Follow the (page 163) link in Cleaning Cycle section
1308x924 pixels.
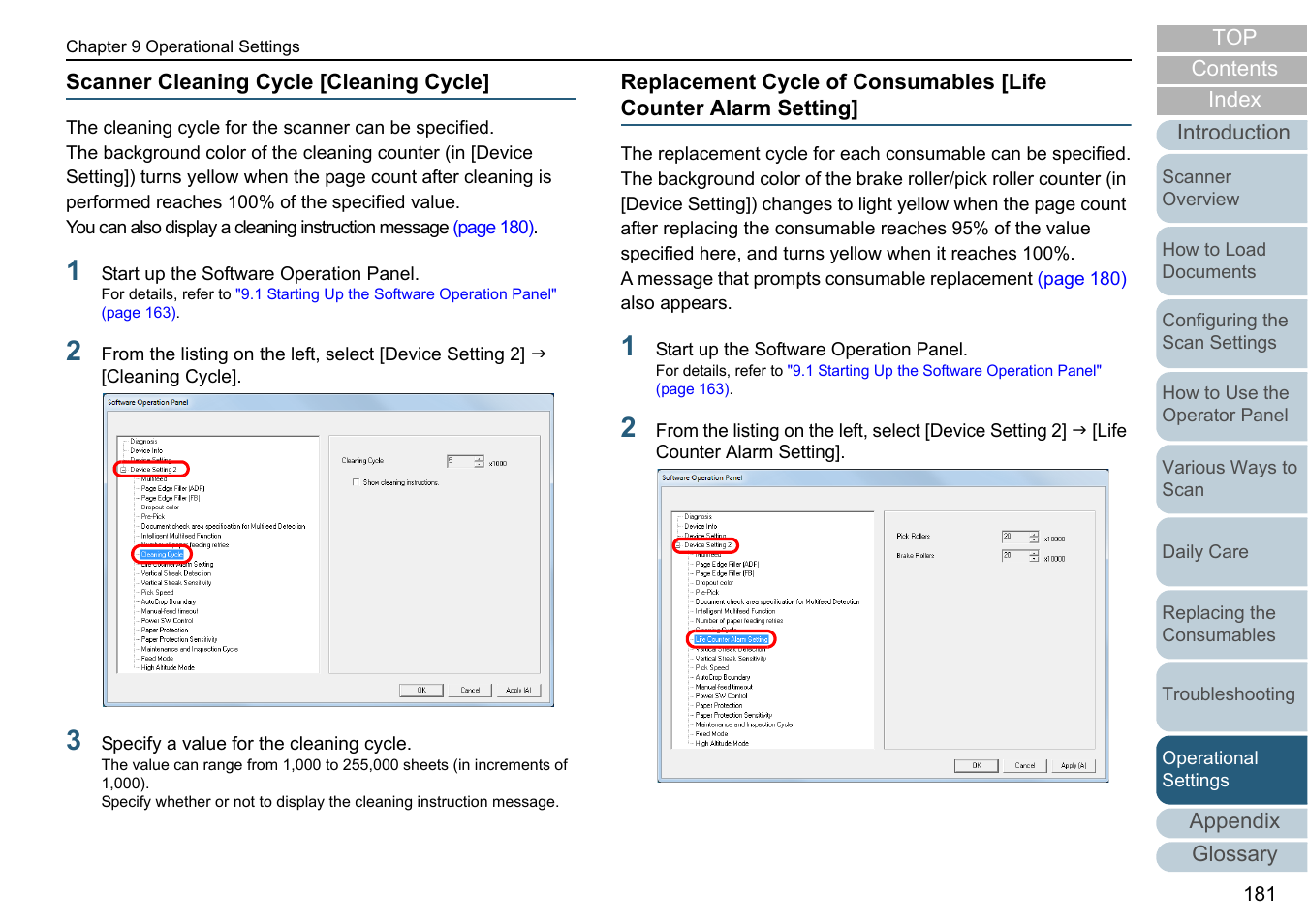click(139, 313)
